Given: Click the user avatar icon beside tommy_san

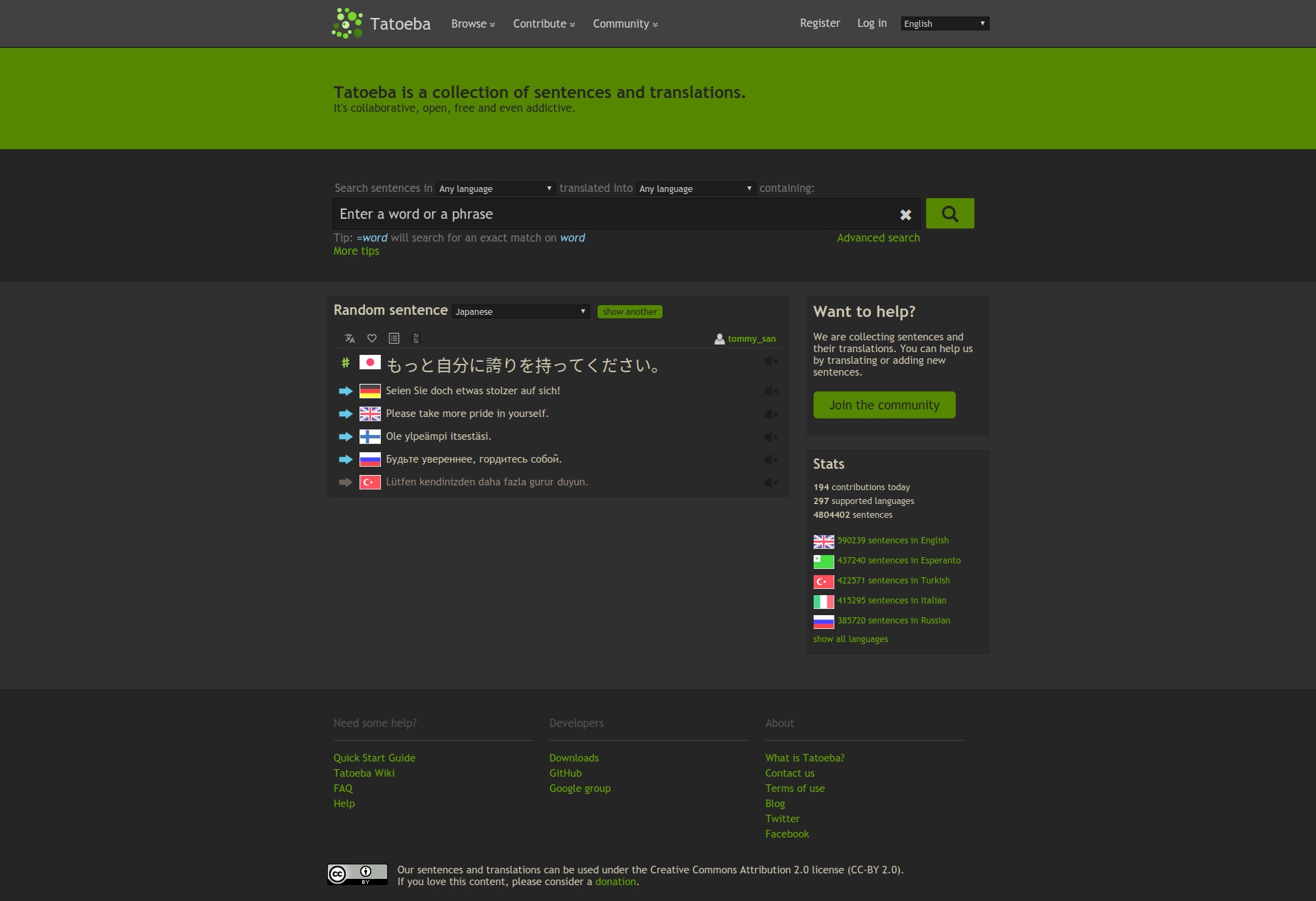Looking at the screenshot, I should click(720, 339).
